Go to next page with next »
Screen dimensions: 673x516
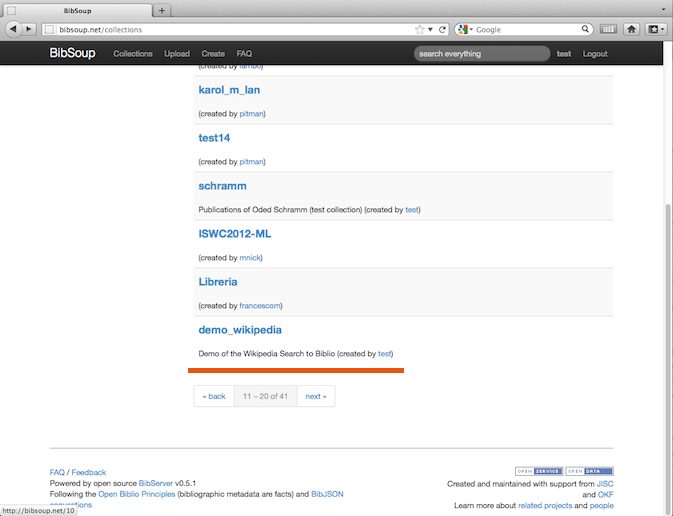[316, 396]
